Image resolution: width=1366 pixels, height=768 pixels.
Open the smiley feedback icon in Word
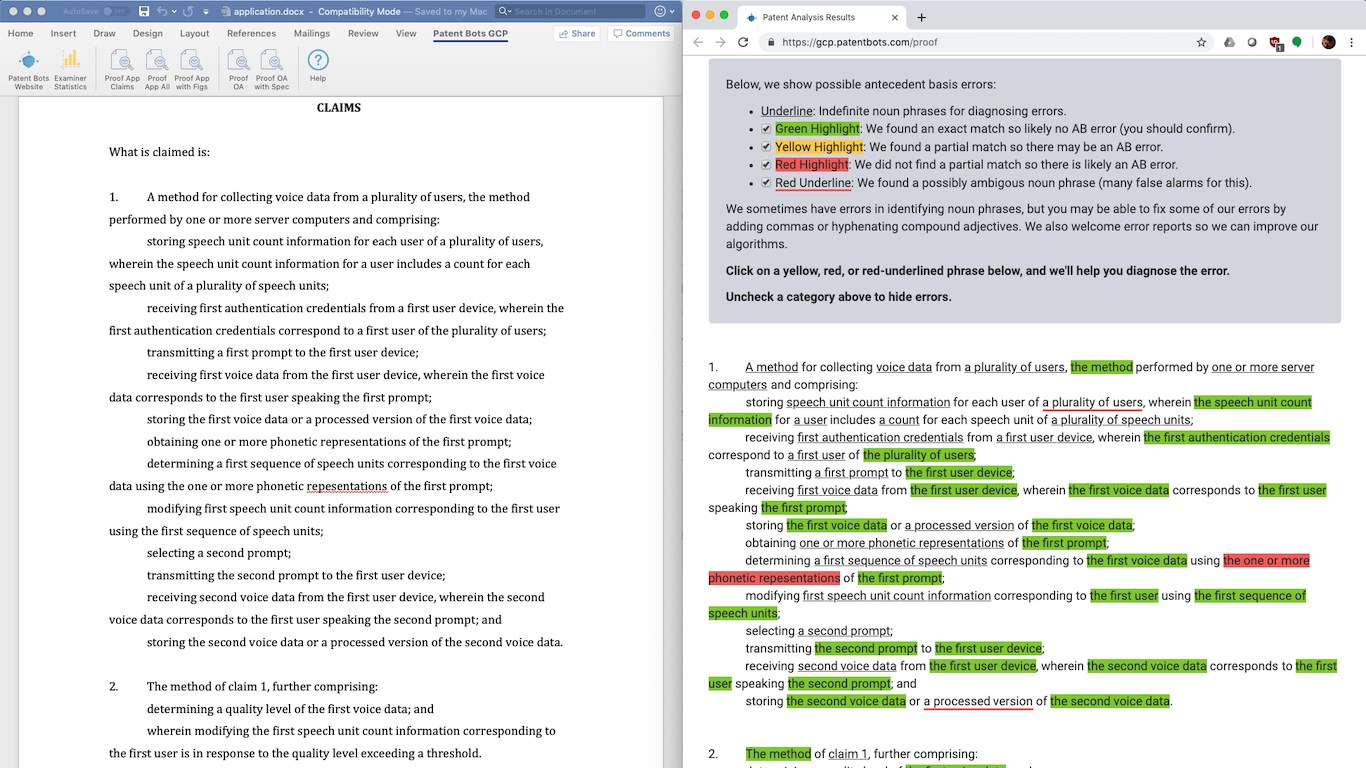coord(660,11)
